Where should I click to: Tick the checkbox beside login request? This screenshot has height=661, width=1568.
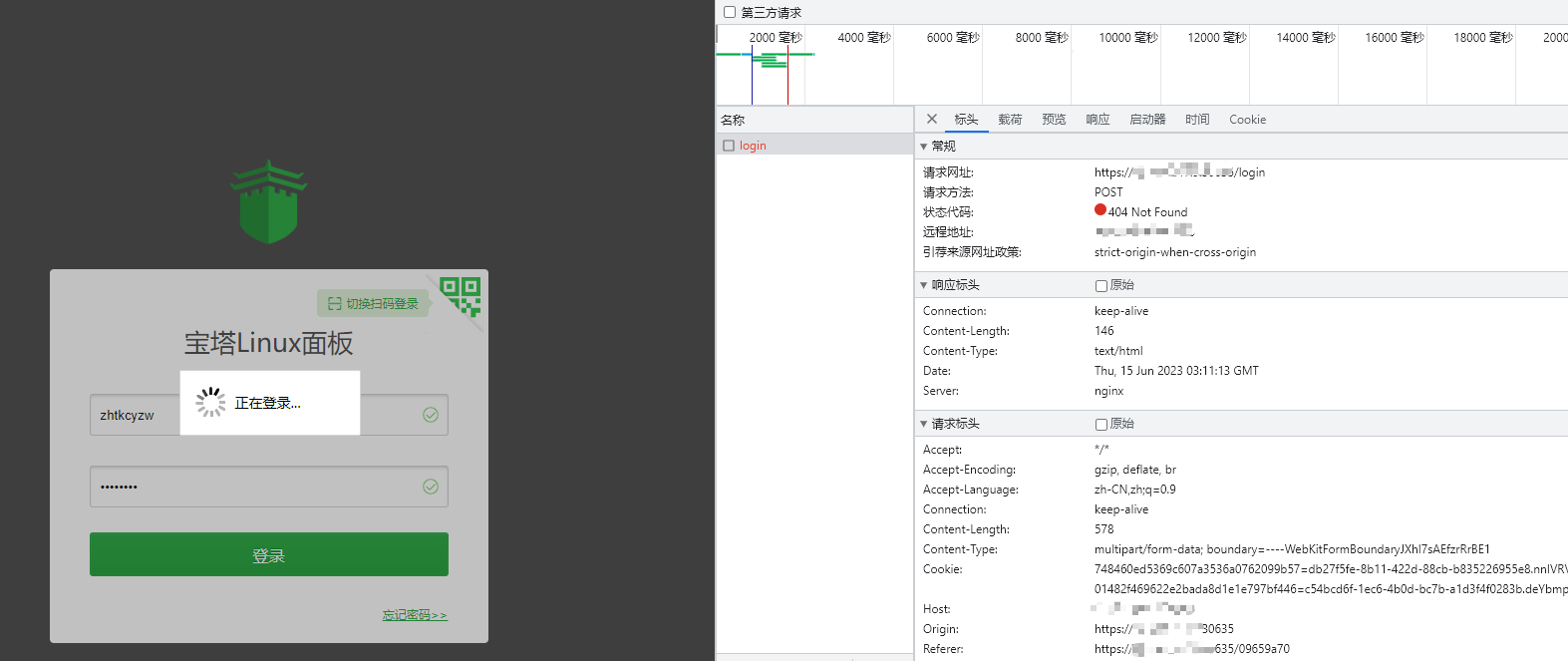[729, 146]
